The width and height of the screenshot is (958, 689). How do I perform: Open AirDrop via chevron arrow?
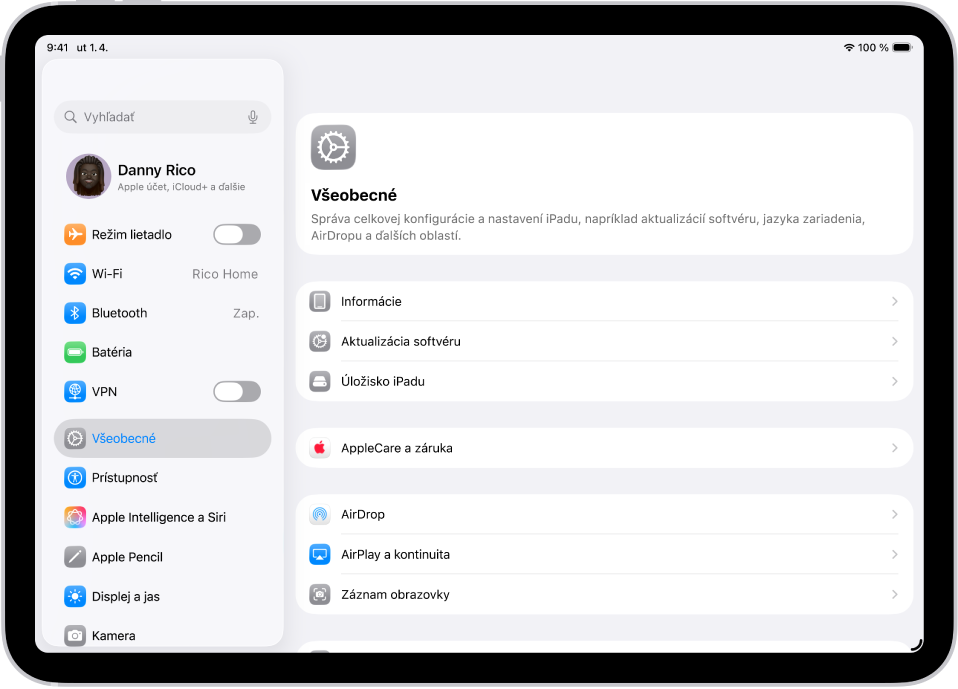coord(894,515)
